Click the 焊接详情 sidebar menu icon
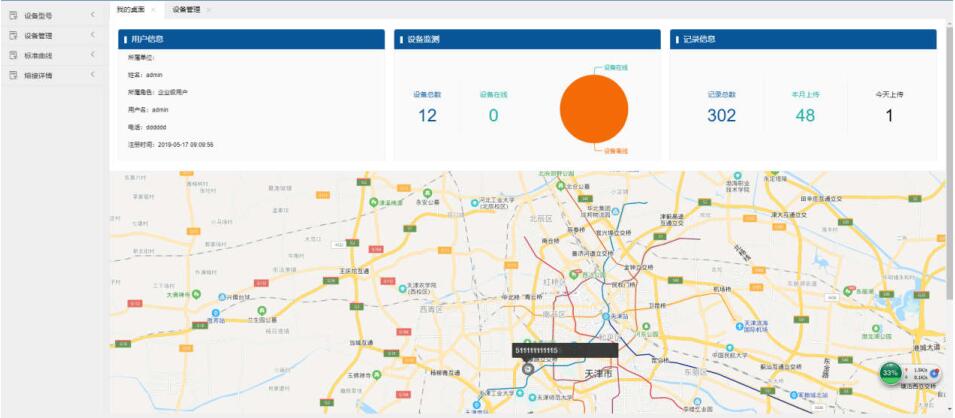Image resolution: width=955 pixels, height=418 pixels. pyautogui.click(x=13, y=75)
